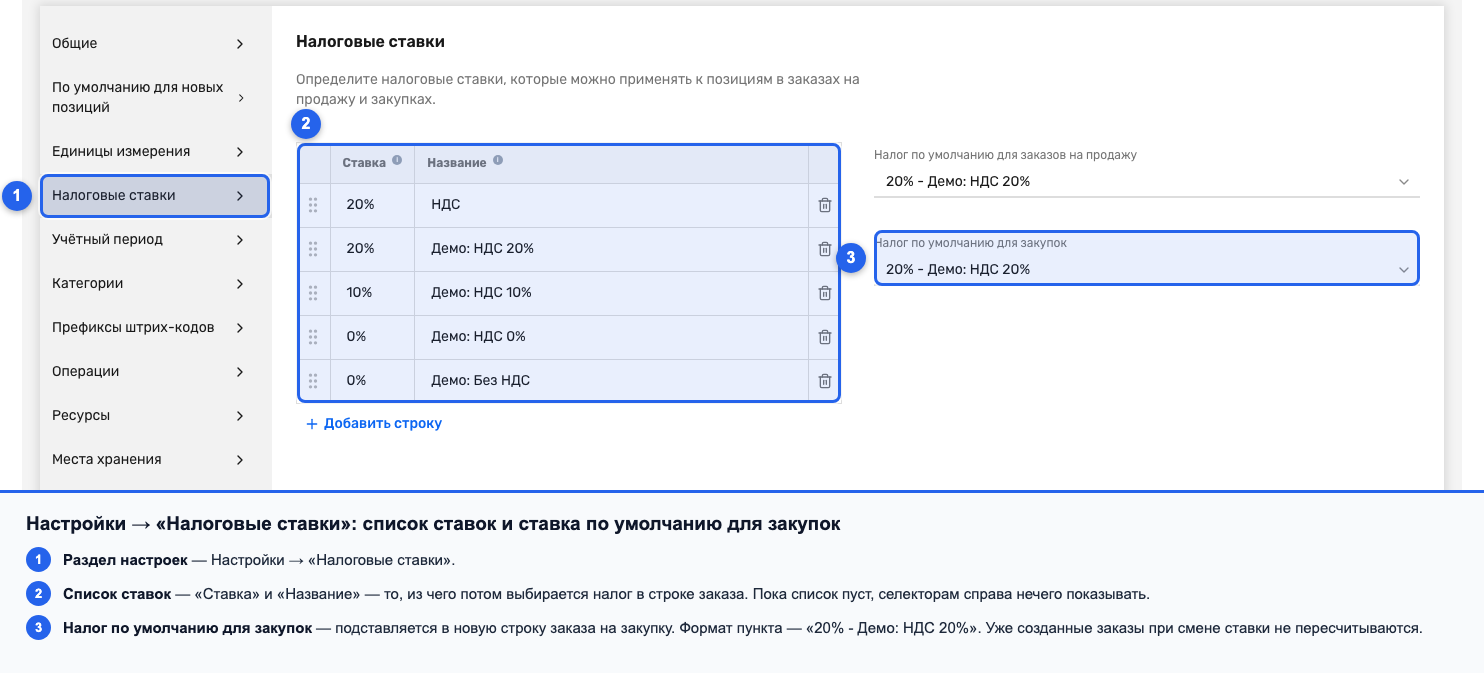This screenshot has height=673, width=1484.
Task: Edit the name Демо: НДС 10%
Action: 611,293
